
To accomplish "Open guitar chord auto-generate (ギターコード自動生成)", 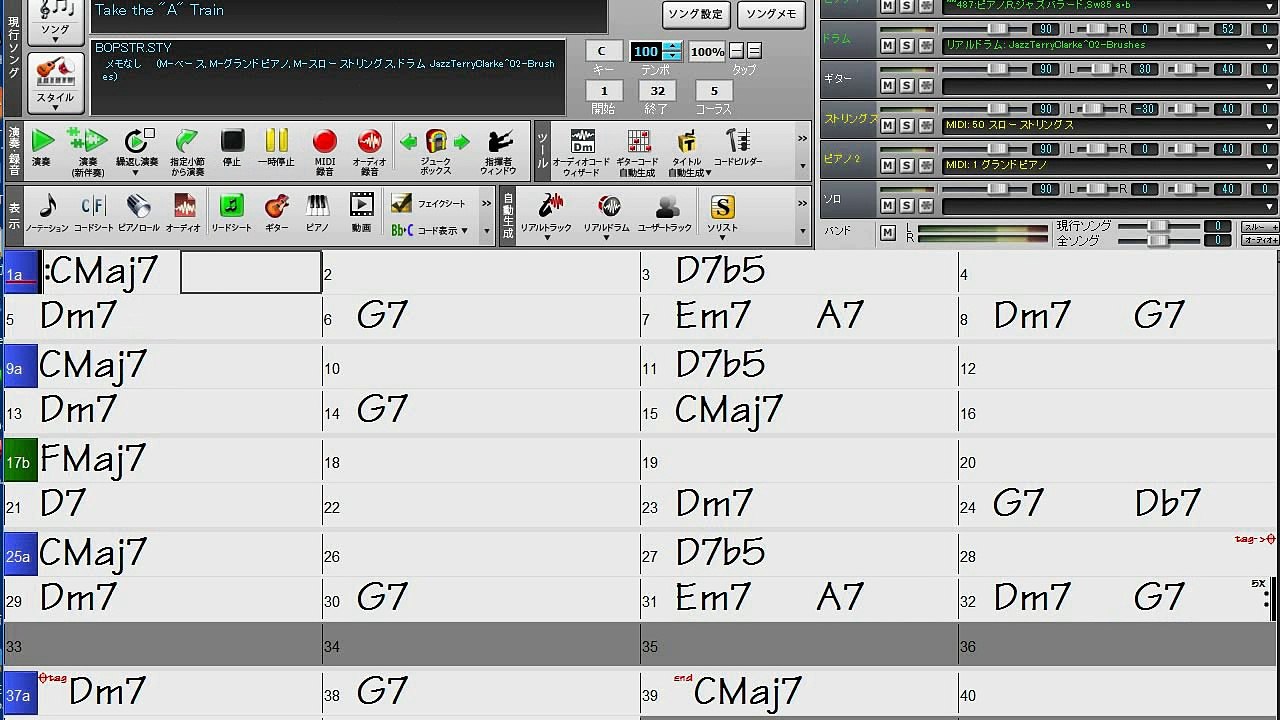I will pyautogui.click(x=638, y=151).
